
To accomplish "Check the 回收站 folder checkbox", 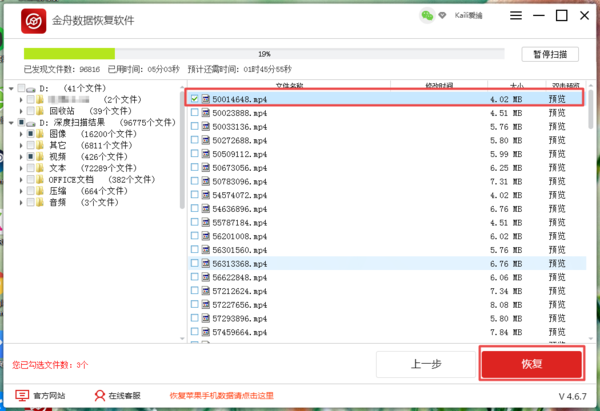I will pos(31,111).
